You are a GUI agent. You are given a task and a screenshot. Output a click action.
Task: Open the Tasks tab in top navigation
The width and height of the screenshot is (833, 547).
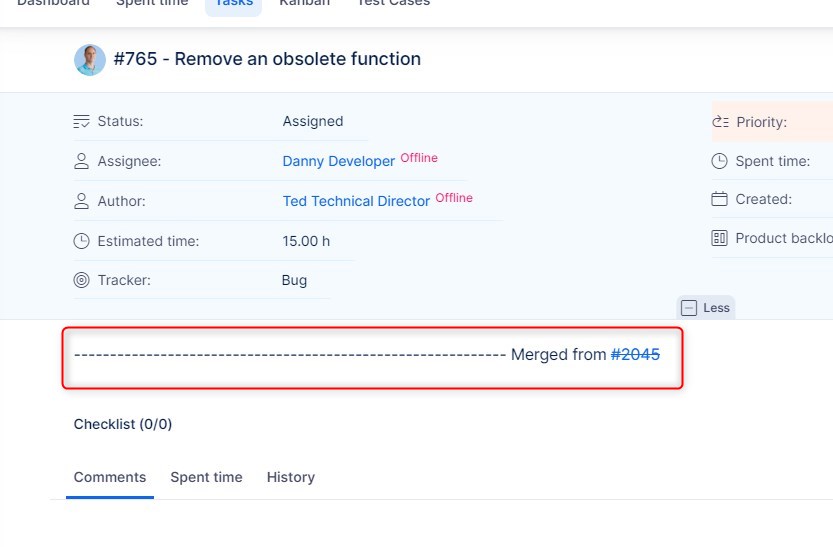(233, 4)
